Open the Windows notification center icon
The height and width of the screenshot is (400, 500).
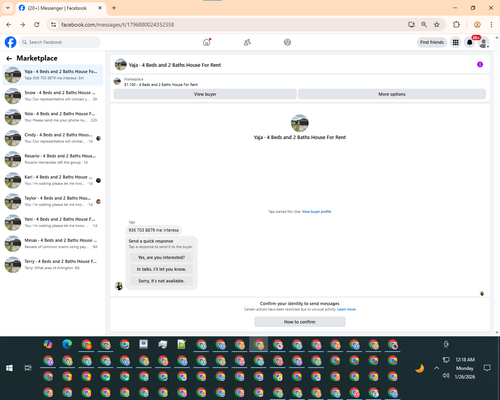(487, 368)
